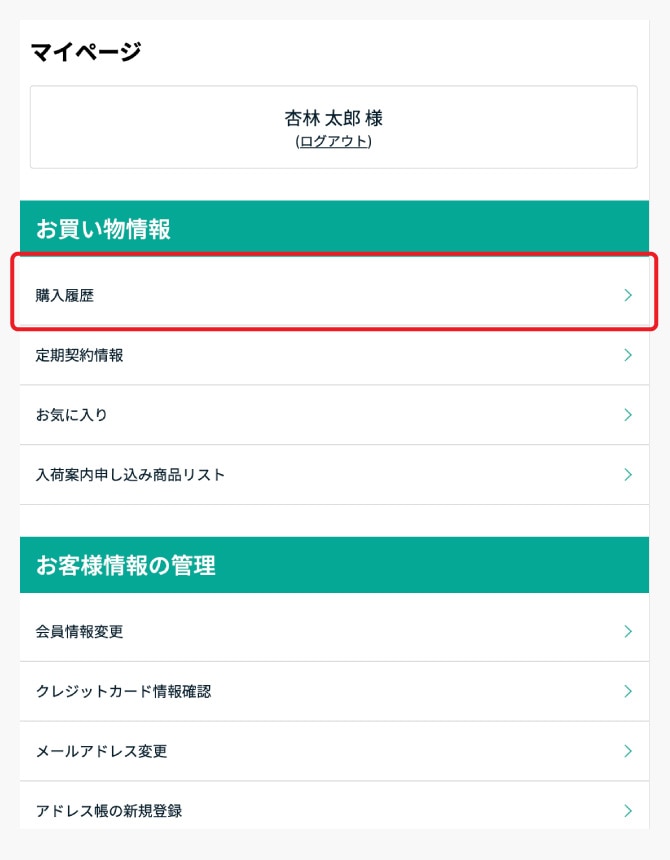Screen dimensions: 670x860
Task: Tap the chevron beside アドレス帳の新規登録
Action: coord(628,811)
